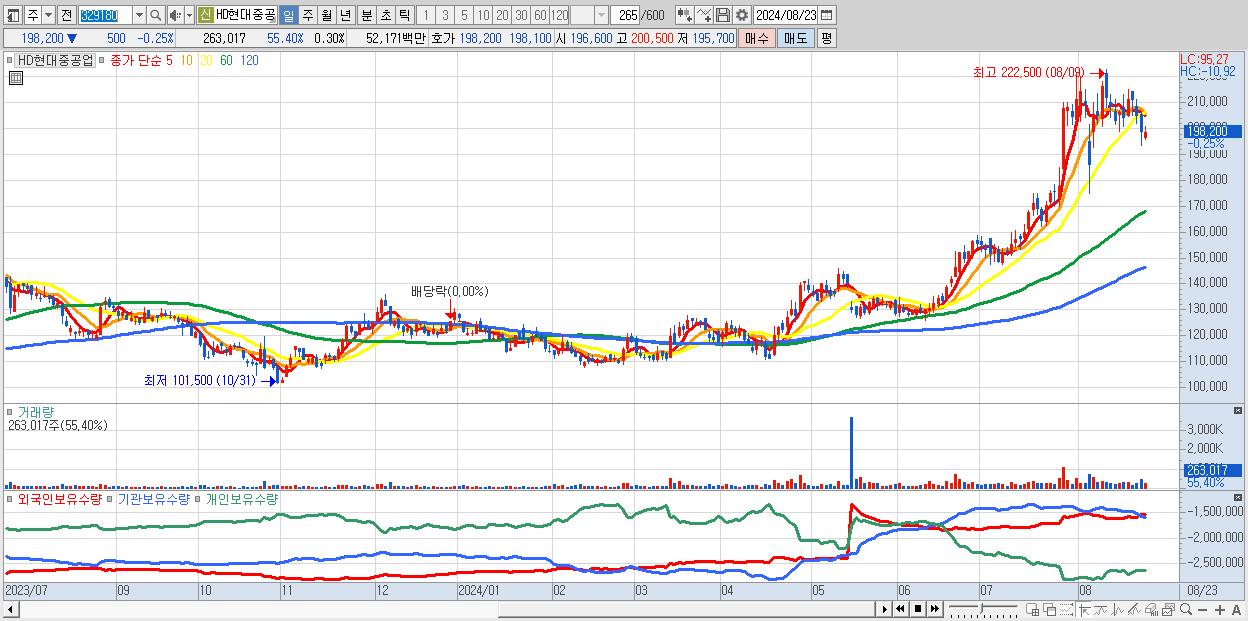Choose the 10 interval button
Image resolution: width=1248 pixels, height=621 pixels.
[x=483, y=15]
